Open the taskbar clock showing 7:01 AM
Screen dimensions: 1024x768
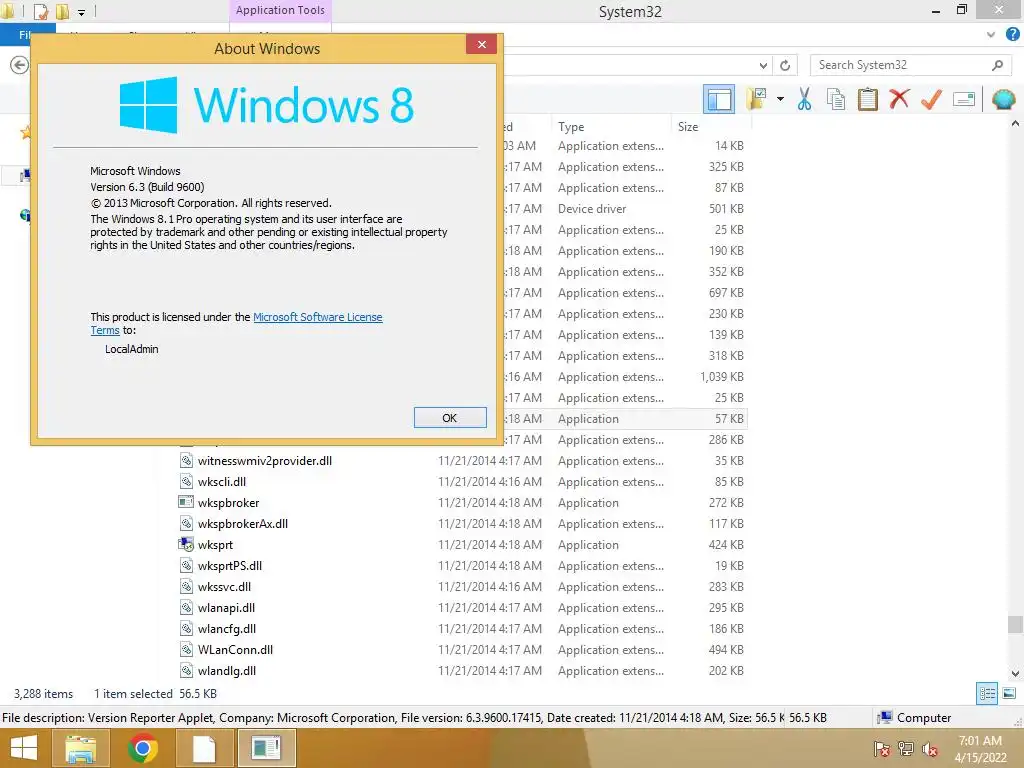click(x=980, y=748)
